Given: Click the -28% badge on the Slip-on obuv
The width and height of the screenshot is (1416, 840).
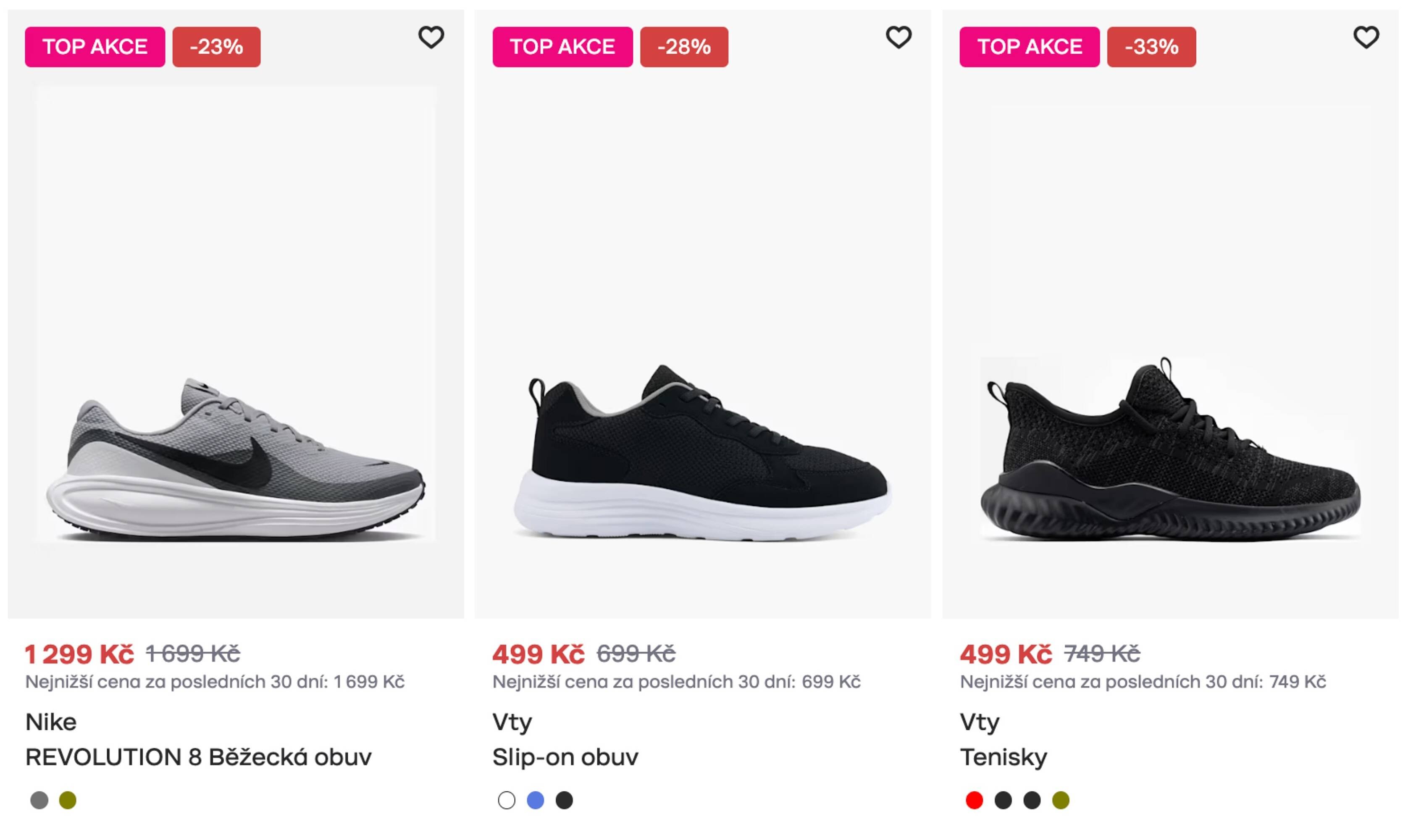Looking at the screenshot, I should pyautogui.click(x=683, y=47).
